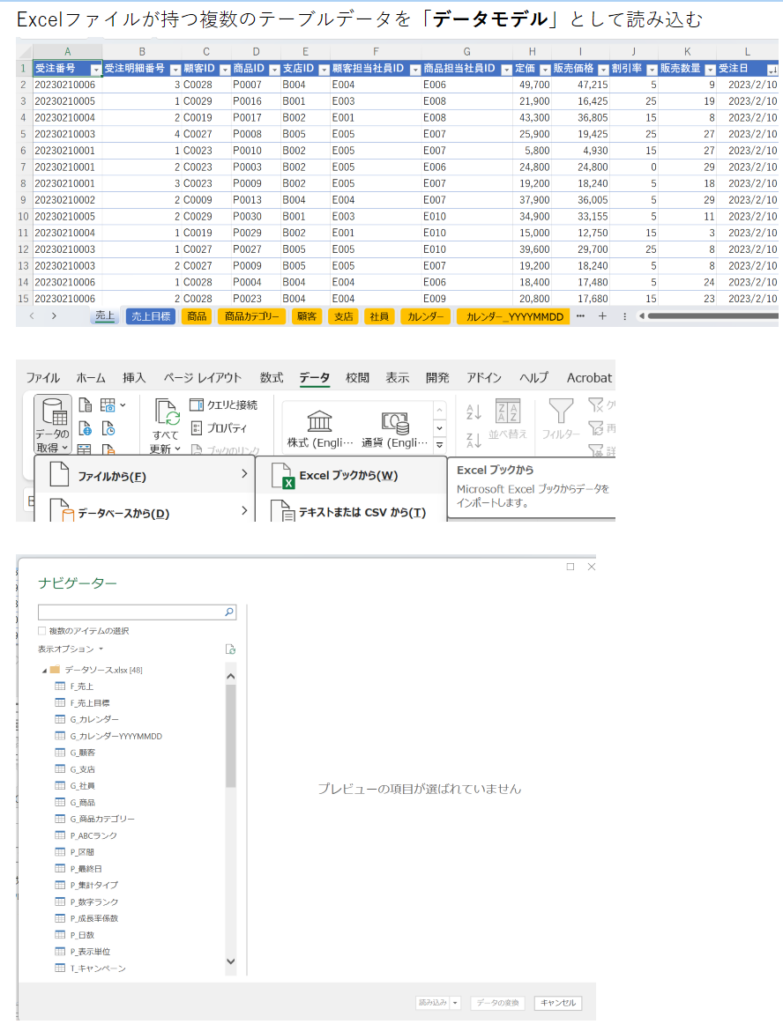The height and width of the screenshot is (1024, 783).
Task: Select the F_売上 table in Navigator
Action: 81,686
